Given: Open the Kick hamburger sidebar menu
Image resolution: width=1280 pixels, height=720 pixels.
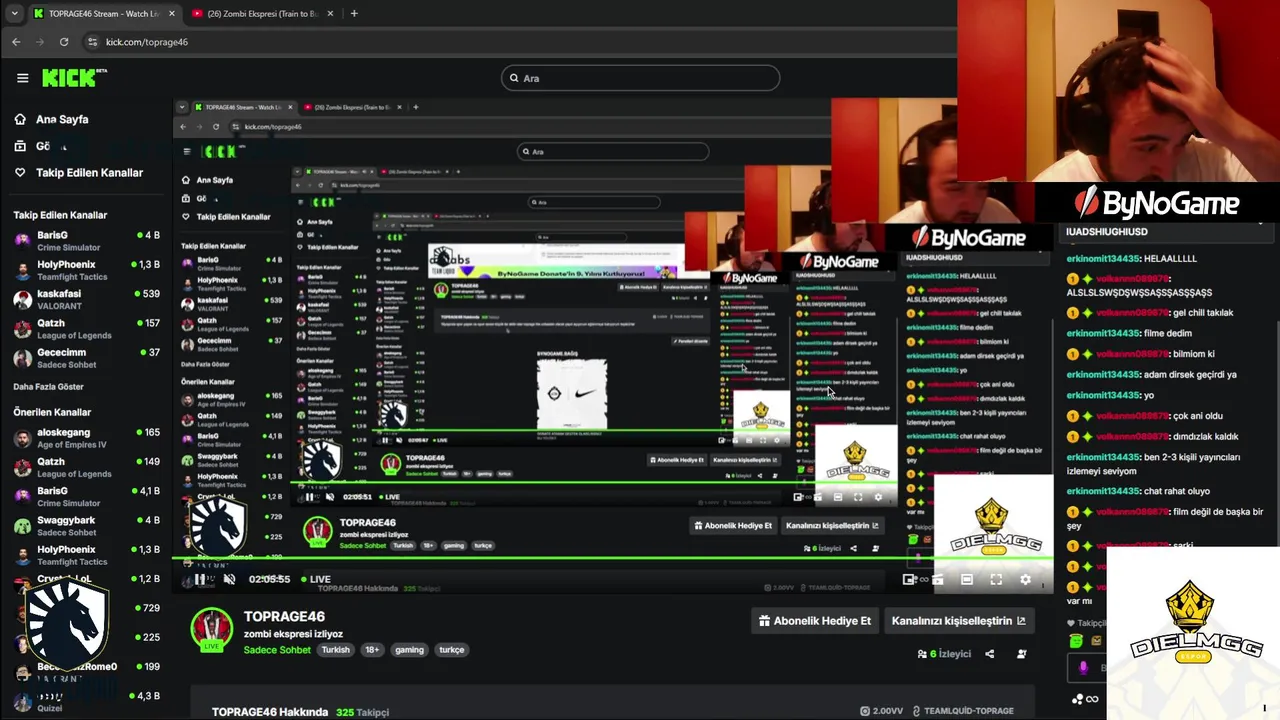Looking at the screenshot, I should 22,78.
